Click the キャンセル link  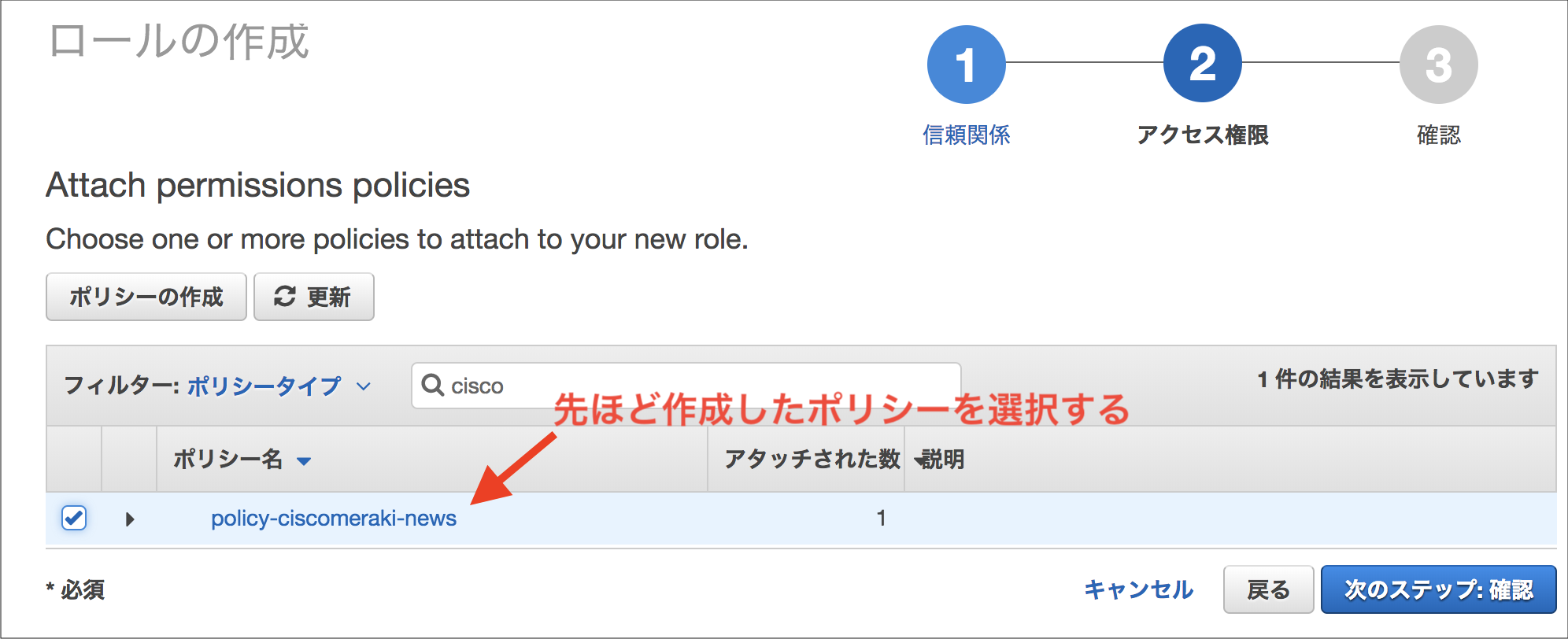1138,589
